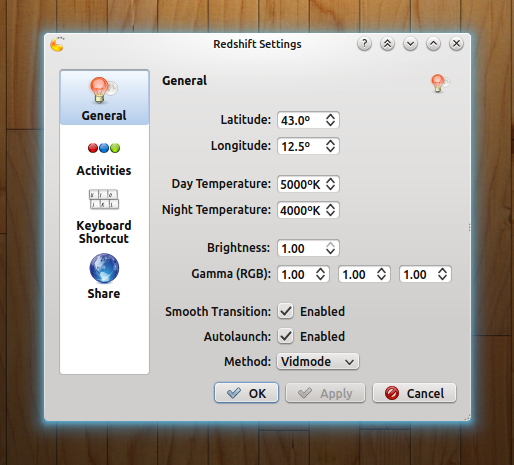The width and height of the screenshot is (514, 465).
Task: Click the Day Temperature spinner arrows
Action: pos(330,184)
